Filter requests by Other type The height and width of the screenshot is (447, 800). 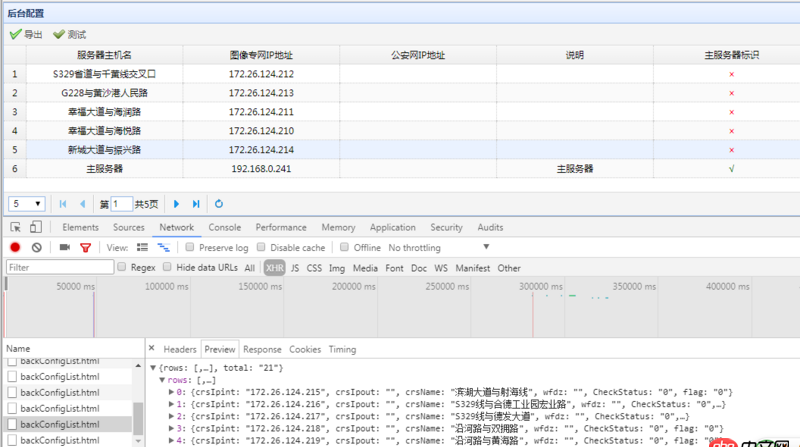[509, 268]
